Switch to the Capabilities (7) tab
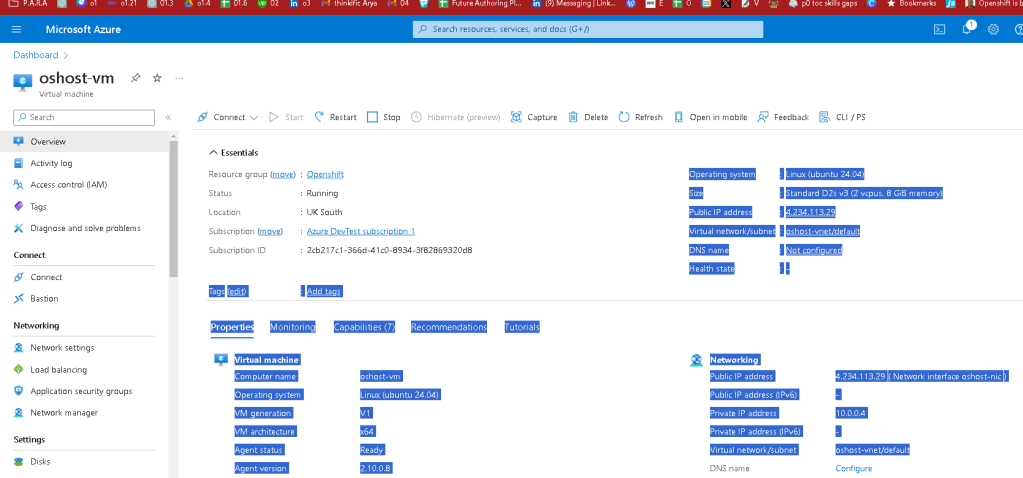The height and width of the screenshot is (478, 1023). point(365,327)
